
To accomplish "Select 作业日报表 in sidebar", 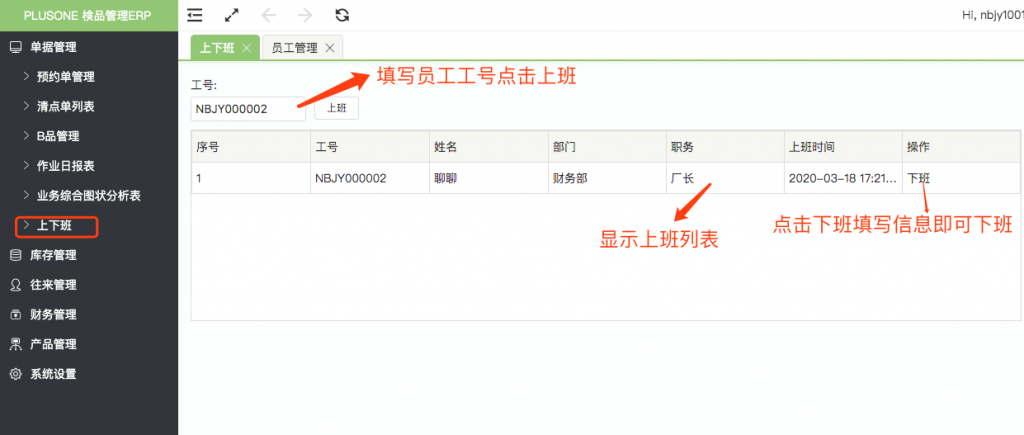I will click(x=66, y=166).
